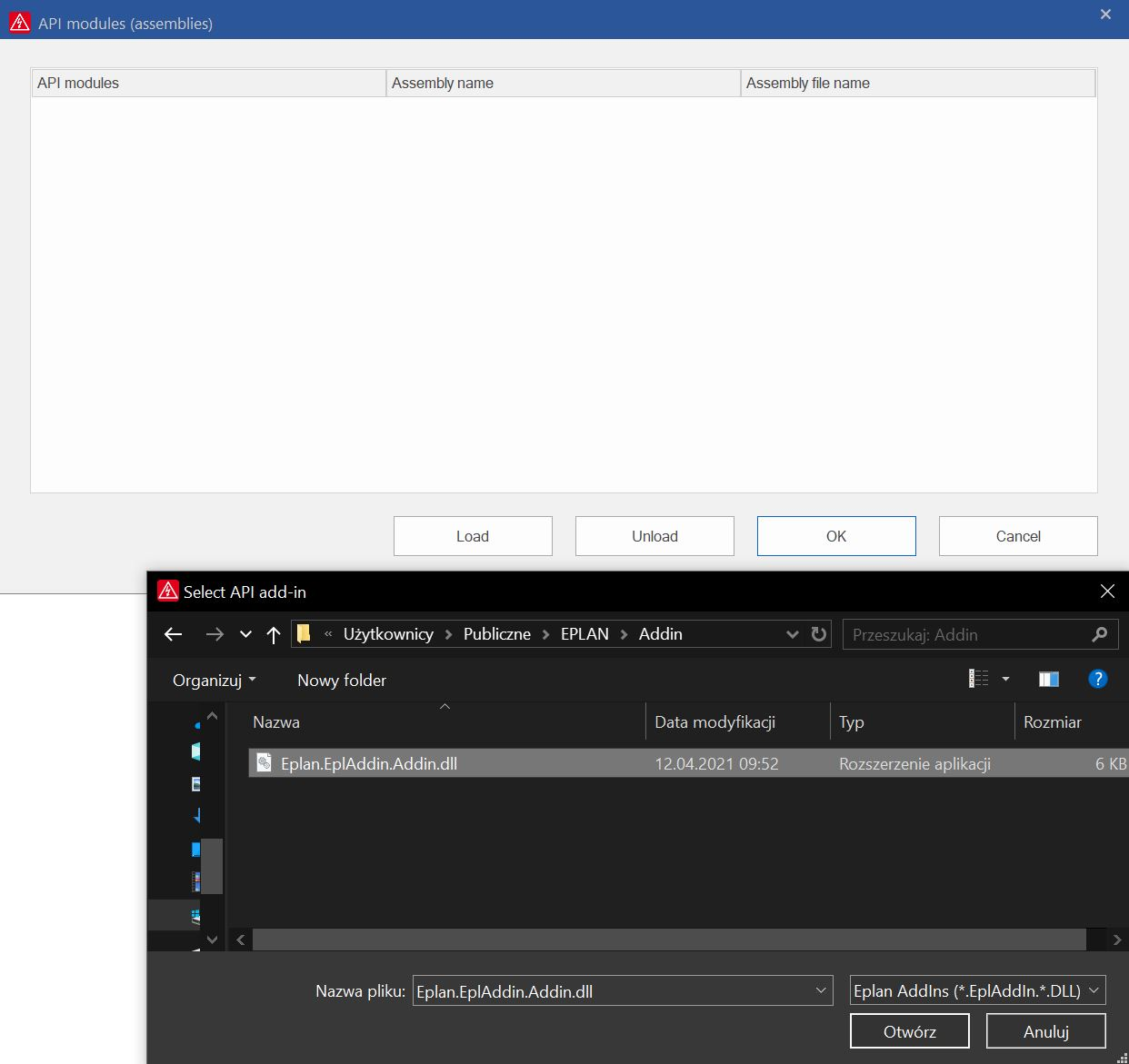This screenshot has height=1064, width=1129.
Task: Go back with the left arrow in file dialog
Action: click(x=174, y=634)
